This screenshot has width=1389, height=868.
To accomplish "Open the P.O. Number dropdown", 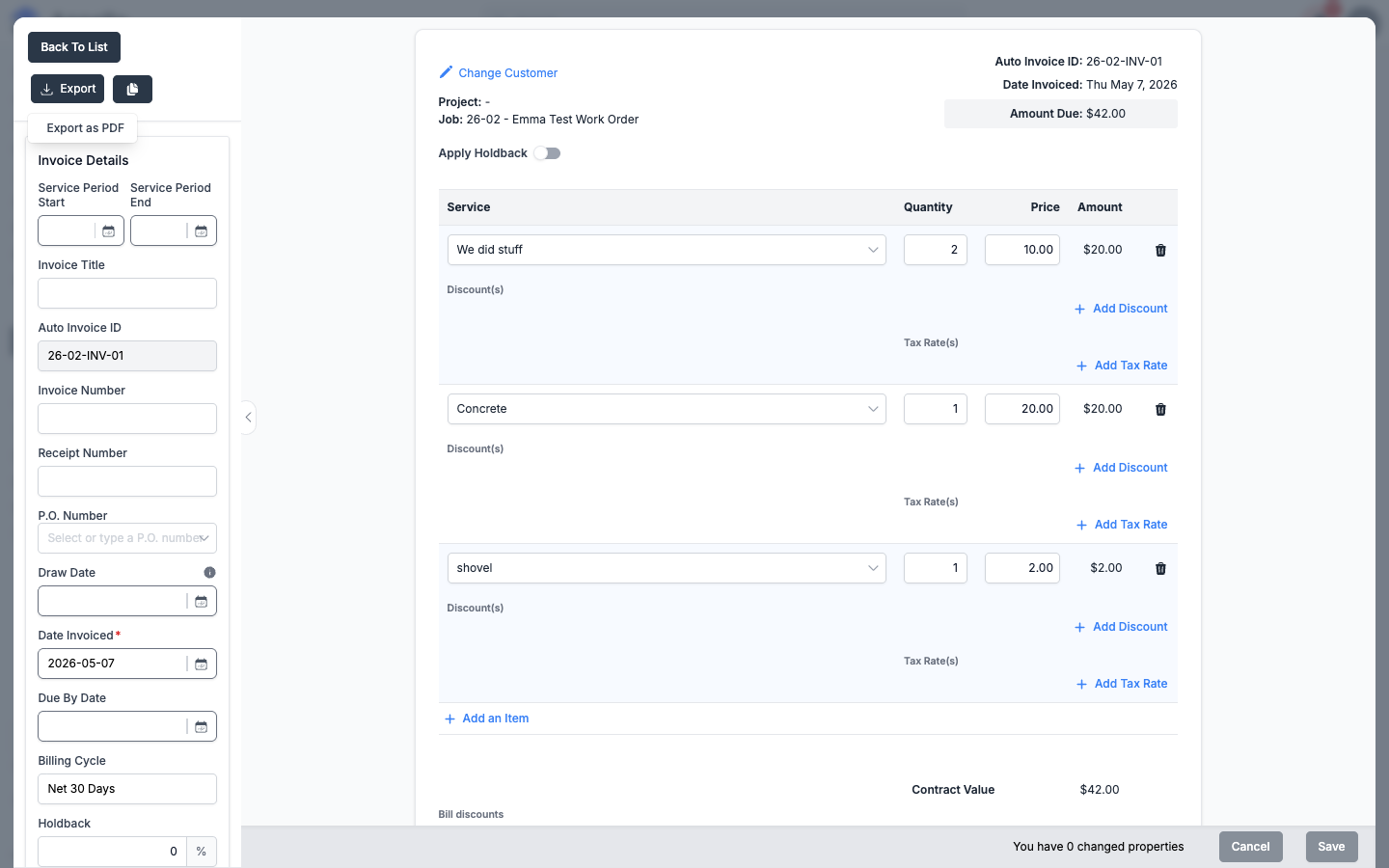I will coord(127,538).
